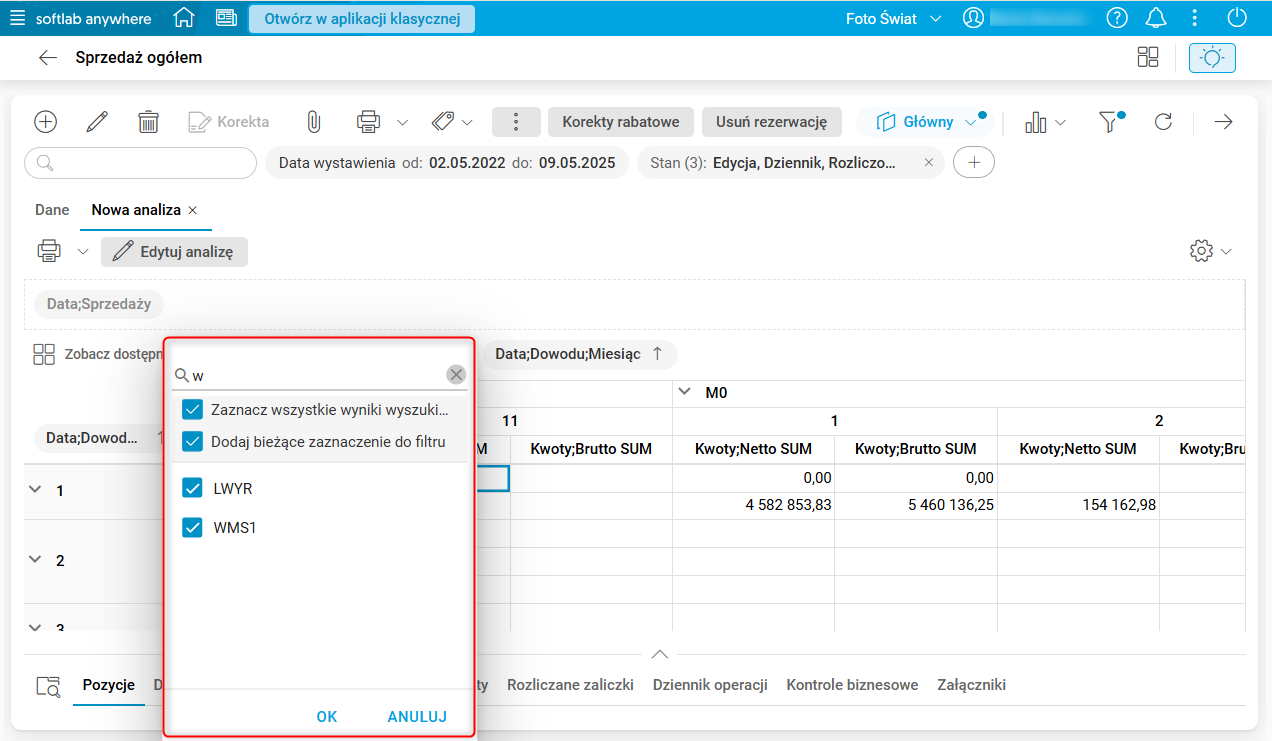Switch to the Dane tab
The width and height of the screenshot is (1272, 741).
[x=52, y=210]
